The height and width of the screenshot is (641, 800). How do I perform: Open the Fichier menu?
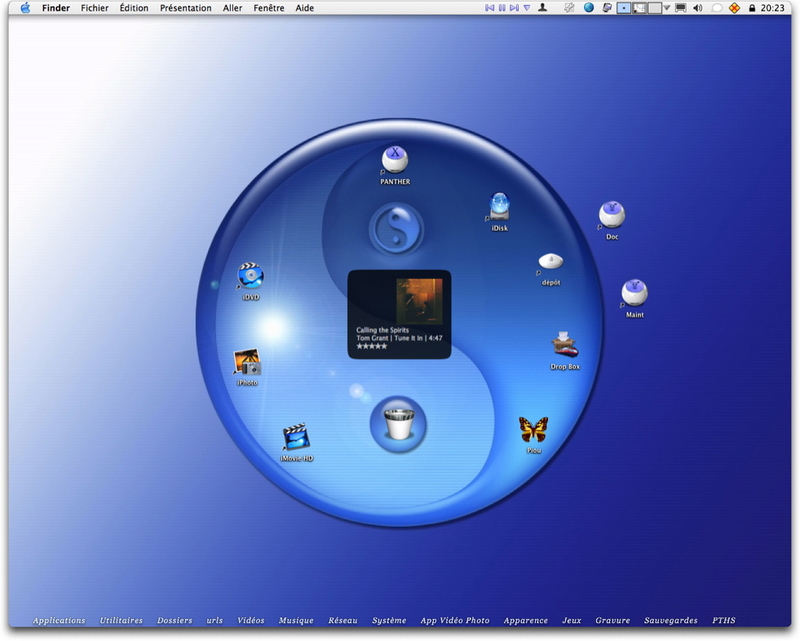pyautogui.click(x=94, y=8)
